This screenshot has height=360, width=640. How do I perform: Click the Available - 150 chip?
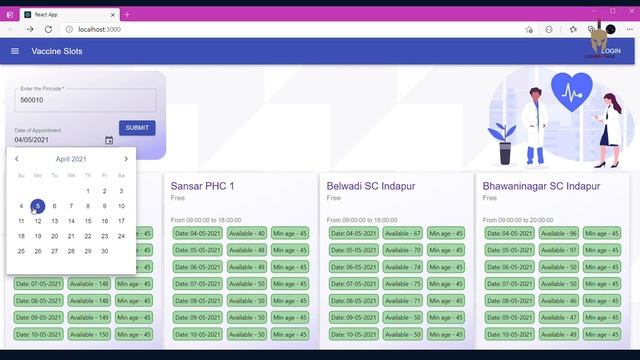coord(89,334)
